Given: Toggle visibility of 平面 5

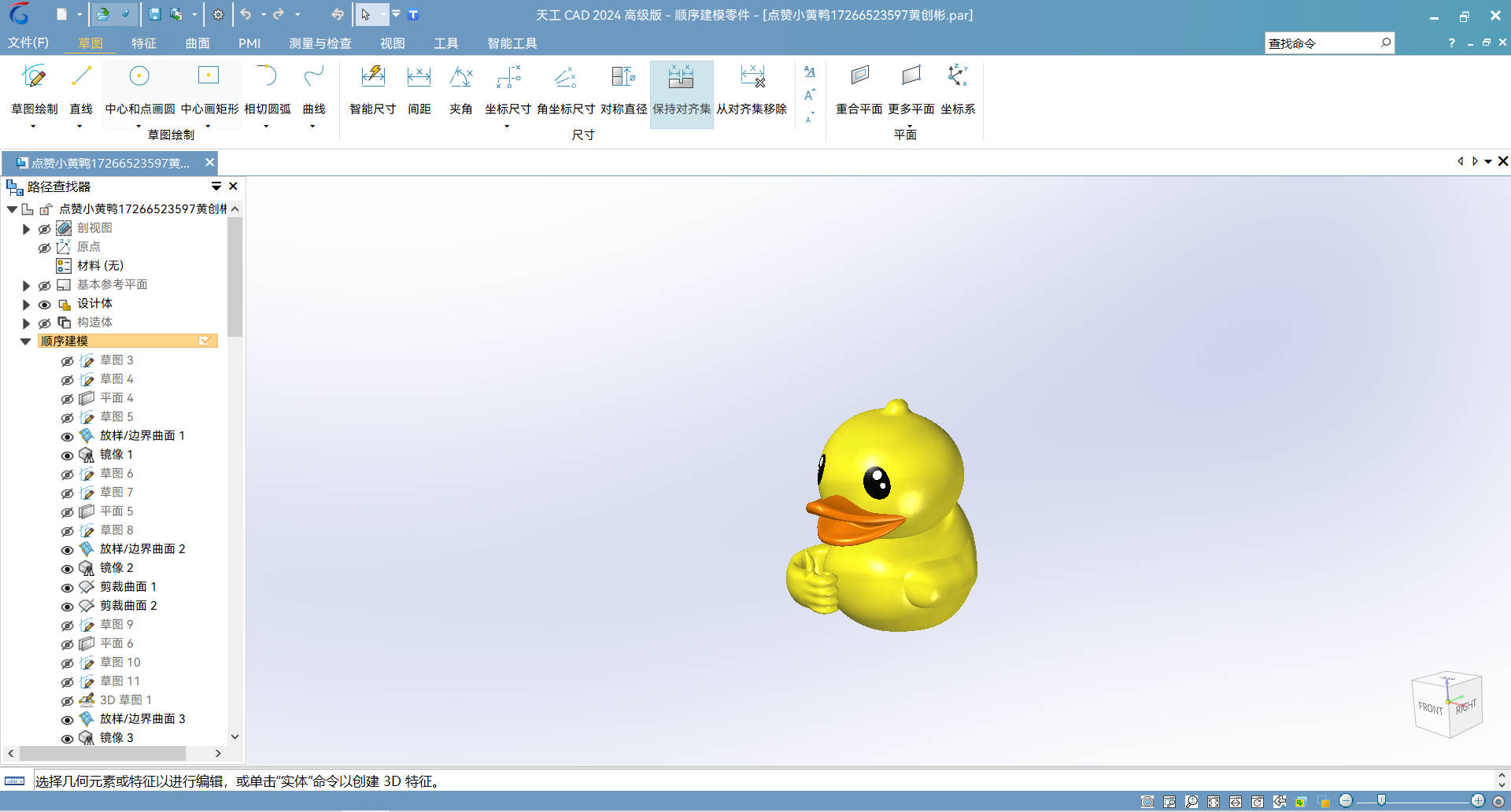Looking at the screenshot, I should 67,512.
